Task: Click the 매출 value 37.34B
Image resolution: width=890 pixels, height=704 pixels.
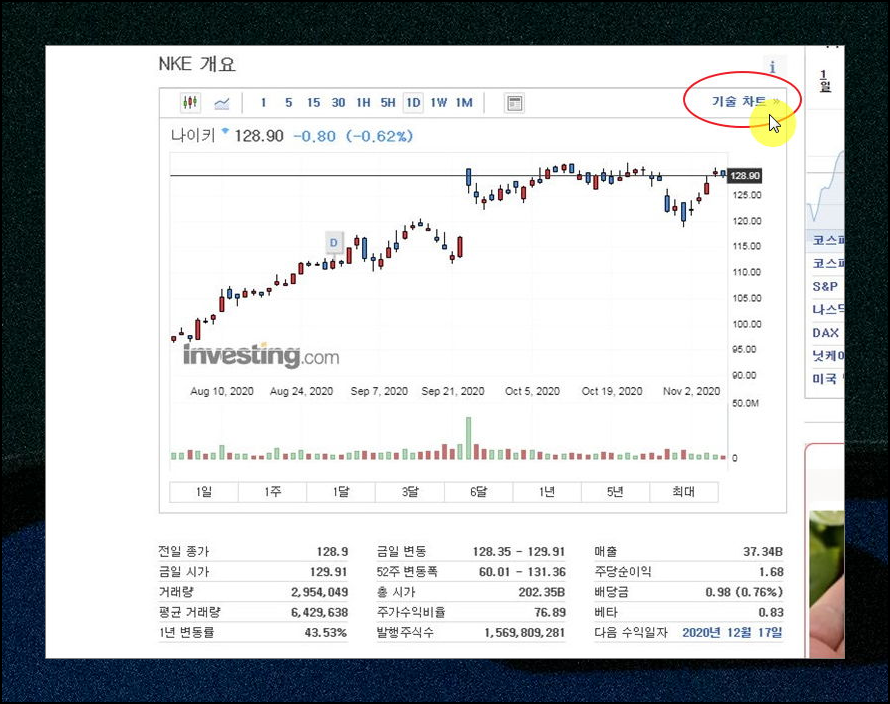Action: pyautogui.click(x=763, y=552)
